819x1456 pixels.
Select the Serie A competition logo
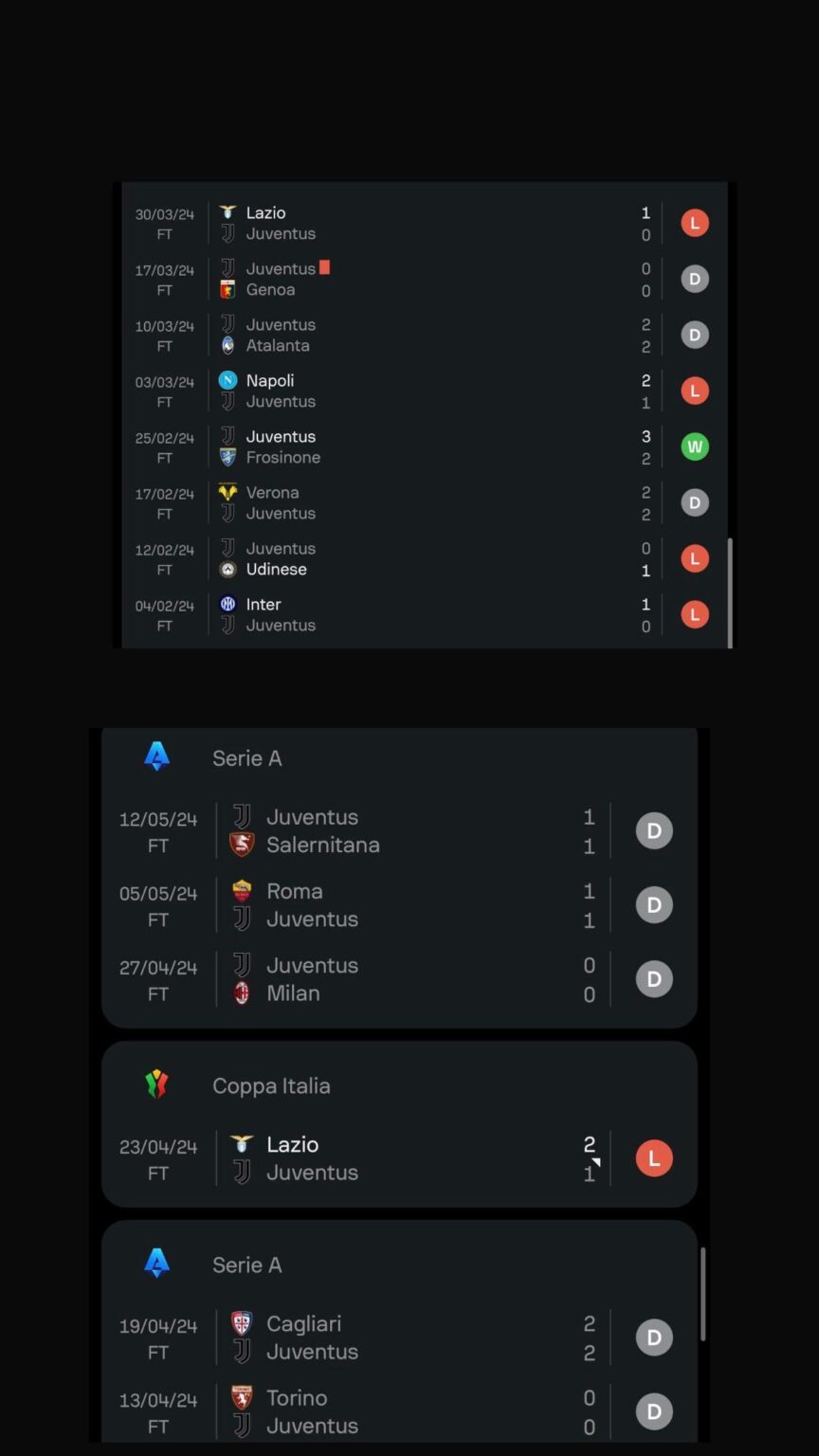coord(156,756)
